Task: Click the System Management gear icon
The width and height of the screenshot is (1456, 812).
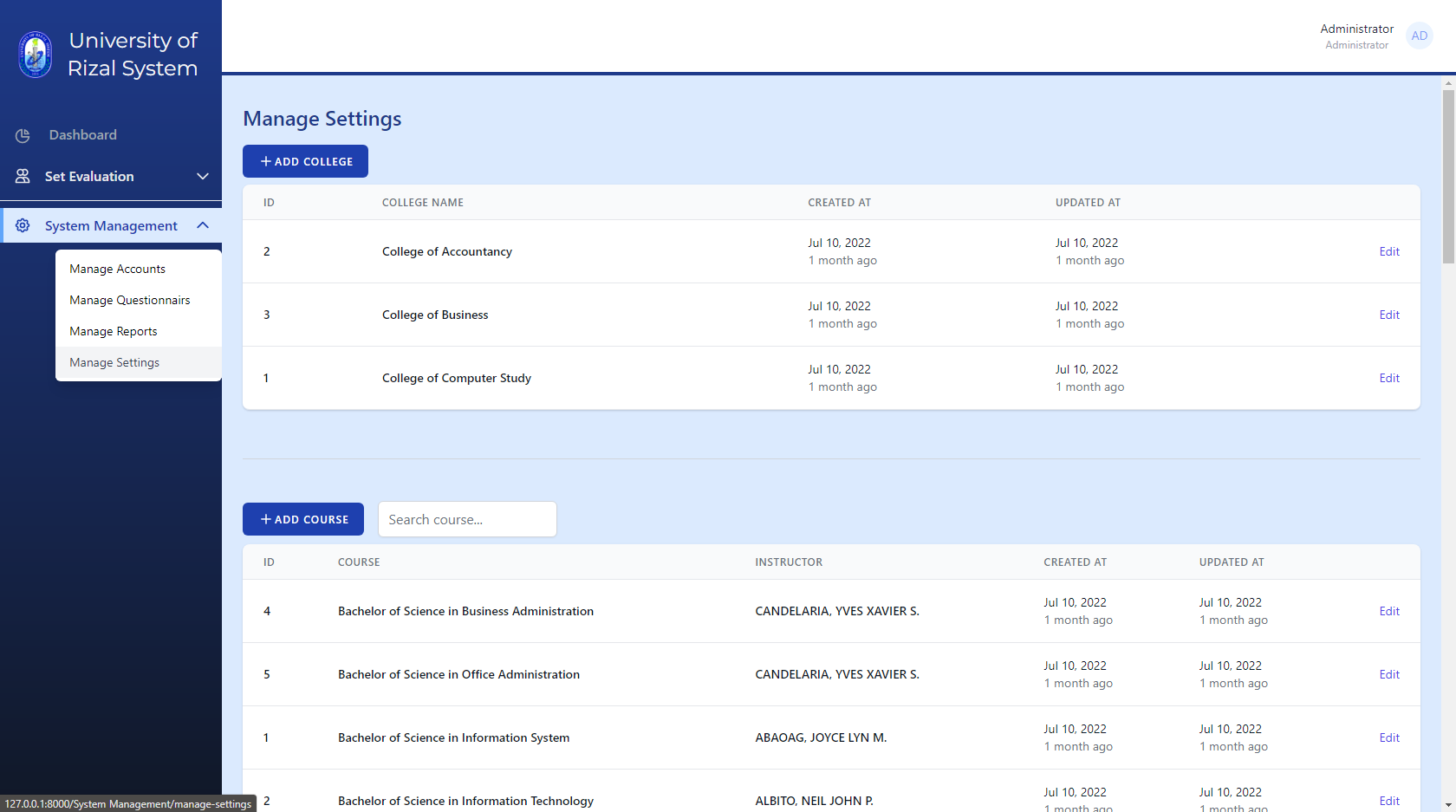Action: (x=23, y=225)
